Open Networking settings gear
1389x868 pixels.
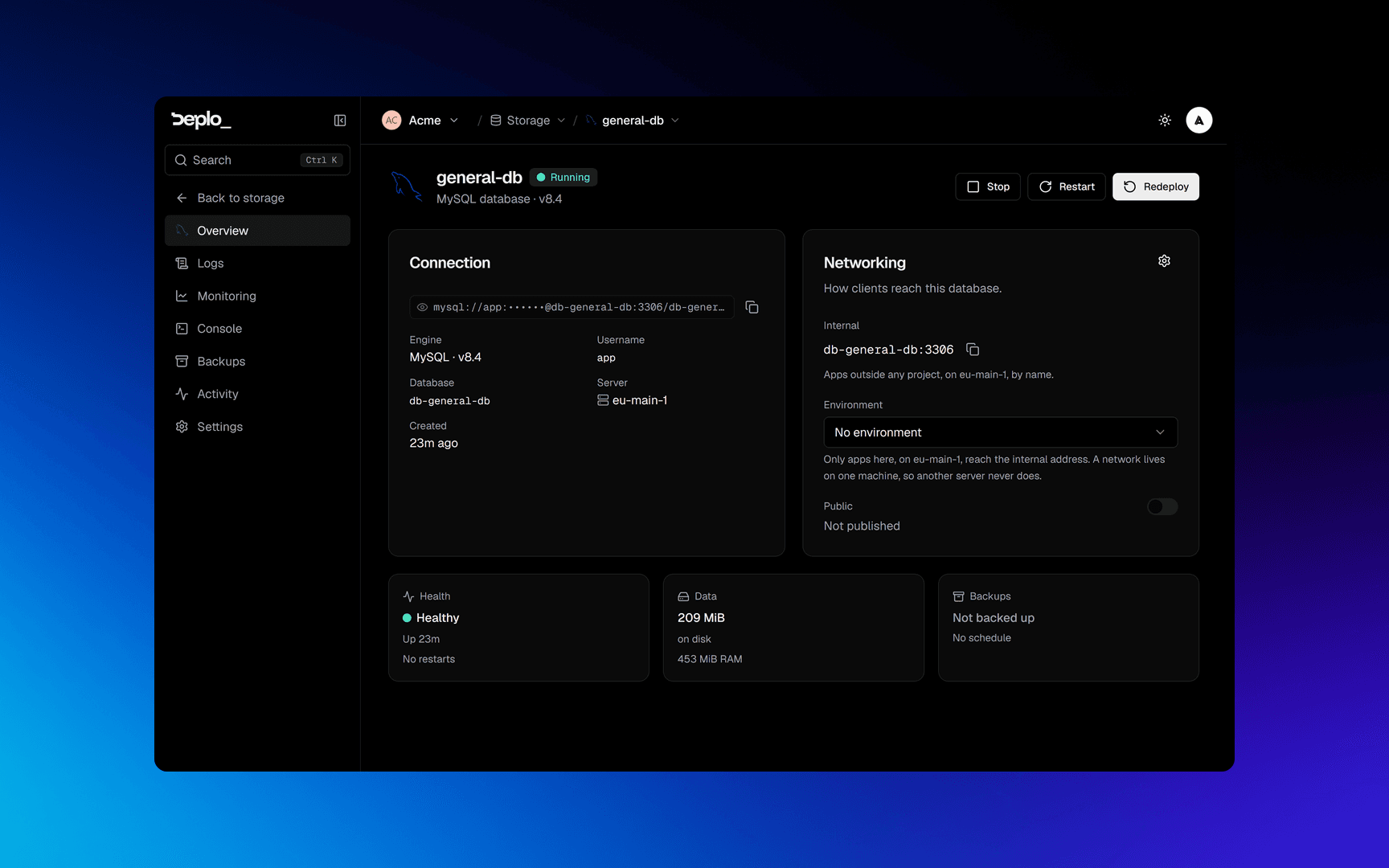(x=1164, y=261)
